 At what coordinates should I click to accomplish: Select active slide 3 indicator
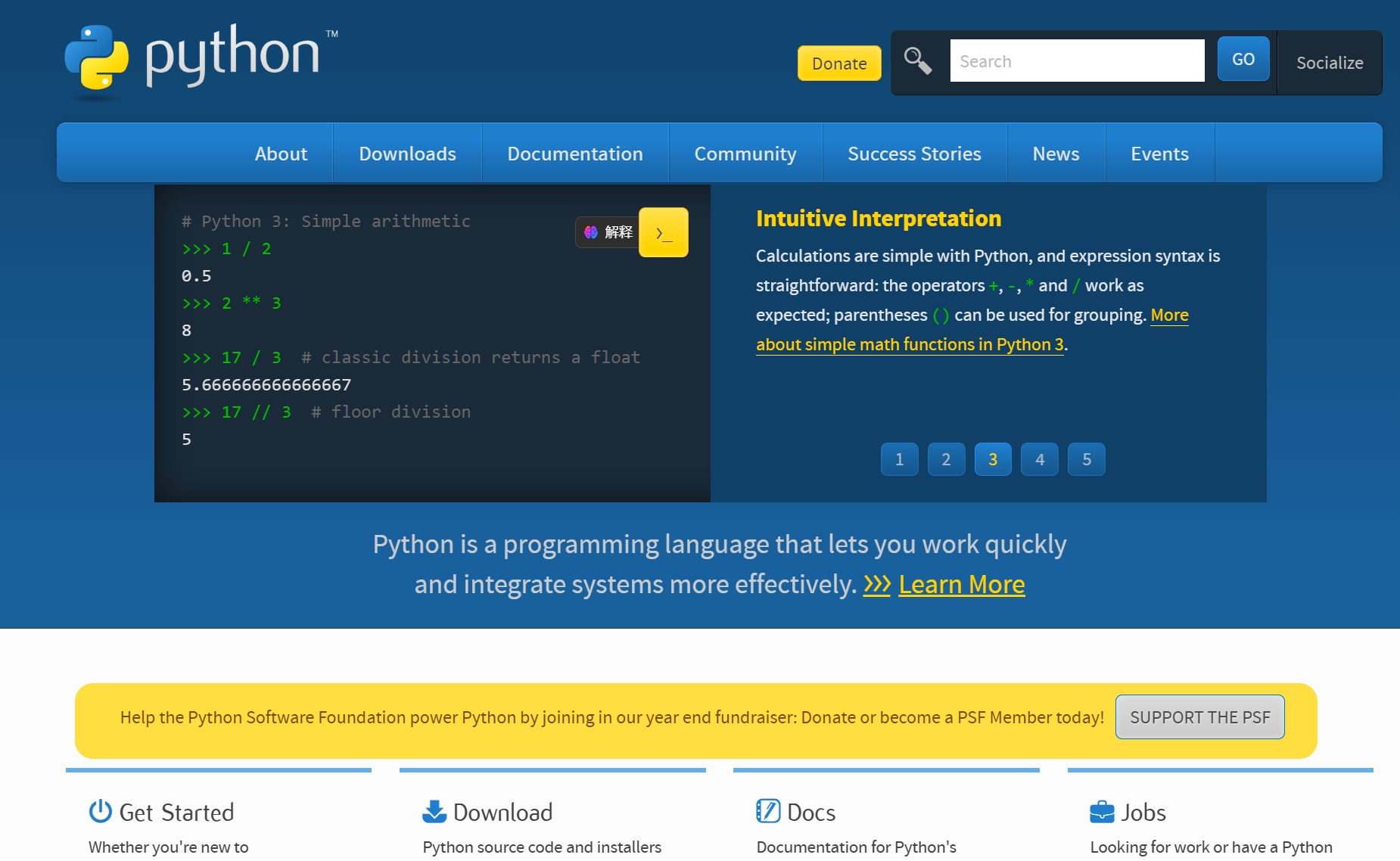pos(993,459)
